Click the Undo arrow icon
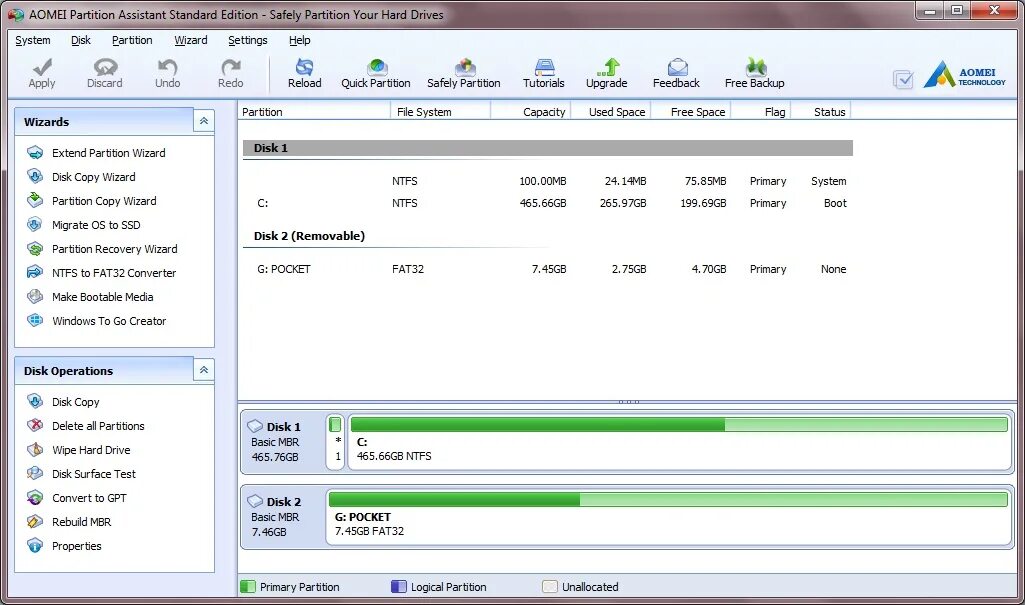Viewport: 1025px width, 605px height. pyautogui.click(x=167, y=67)
